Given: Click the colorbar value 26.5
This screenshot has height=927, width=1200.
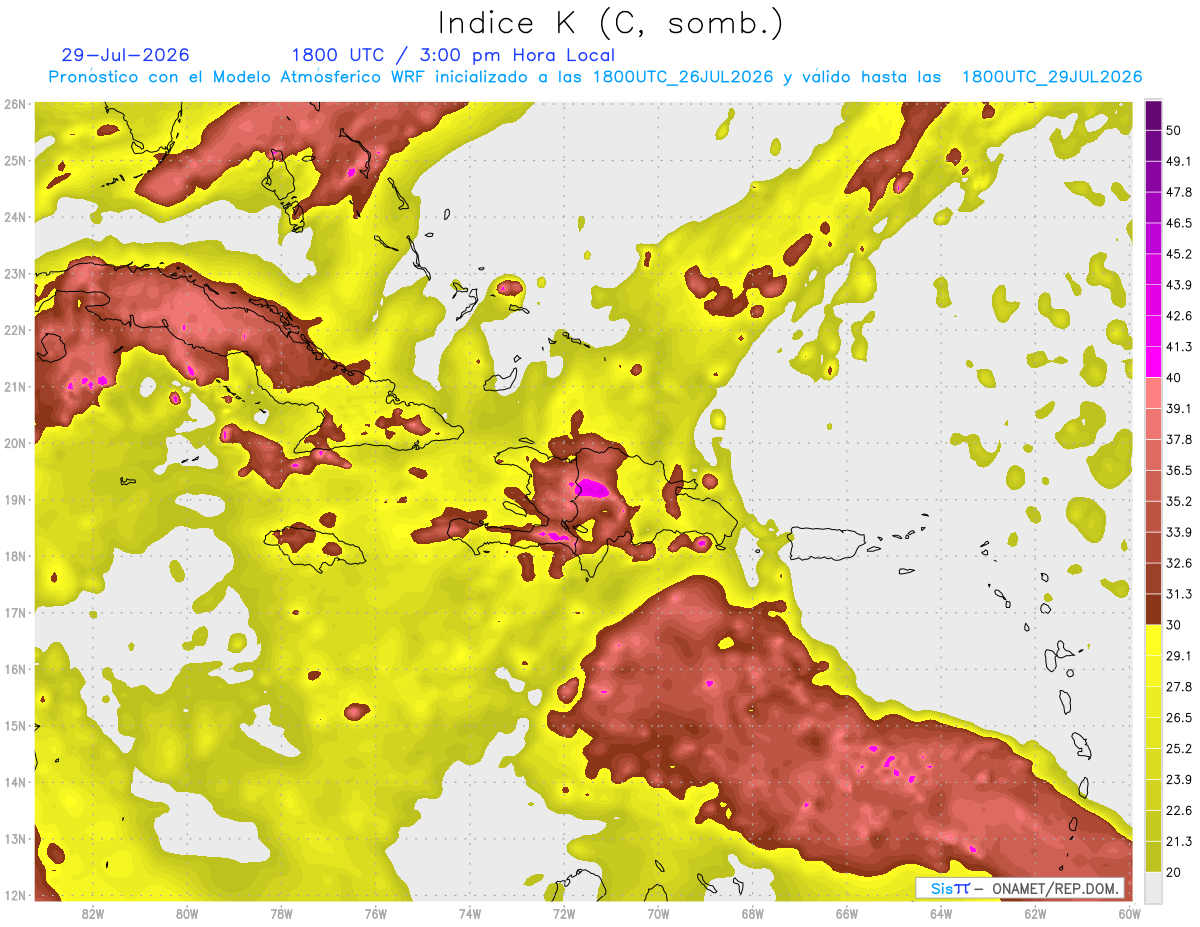Looking at the screenshot, I should 1179,717.
